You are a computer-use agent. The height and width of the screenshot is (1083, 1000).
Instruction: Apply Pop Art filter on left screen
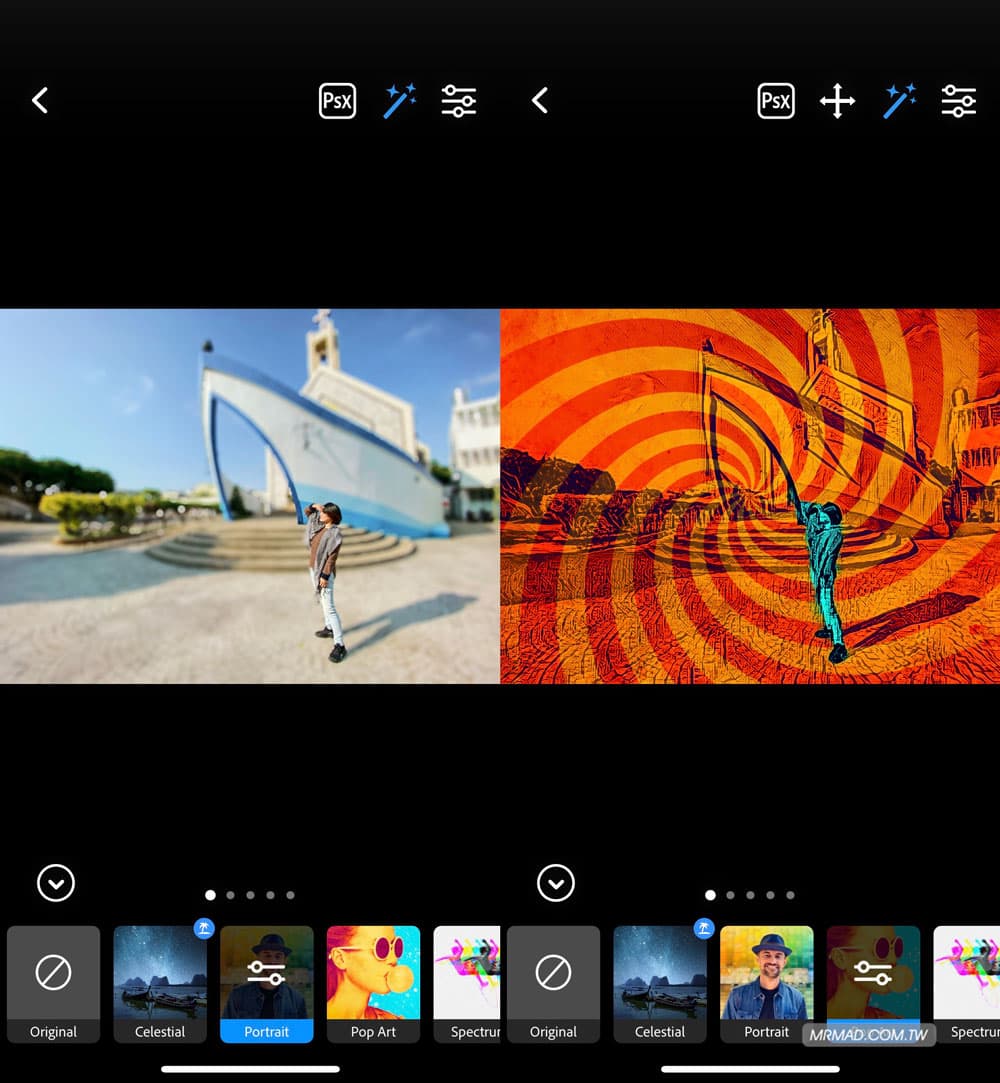(x=373, y=984)
